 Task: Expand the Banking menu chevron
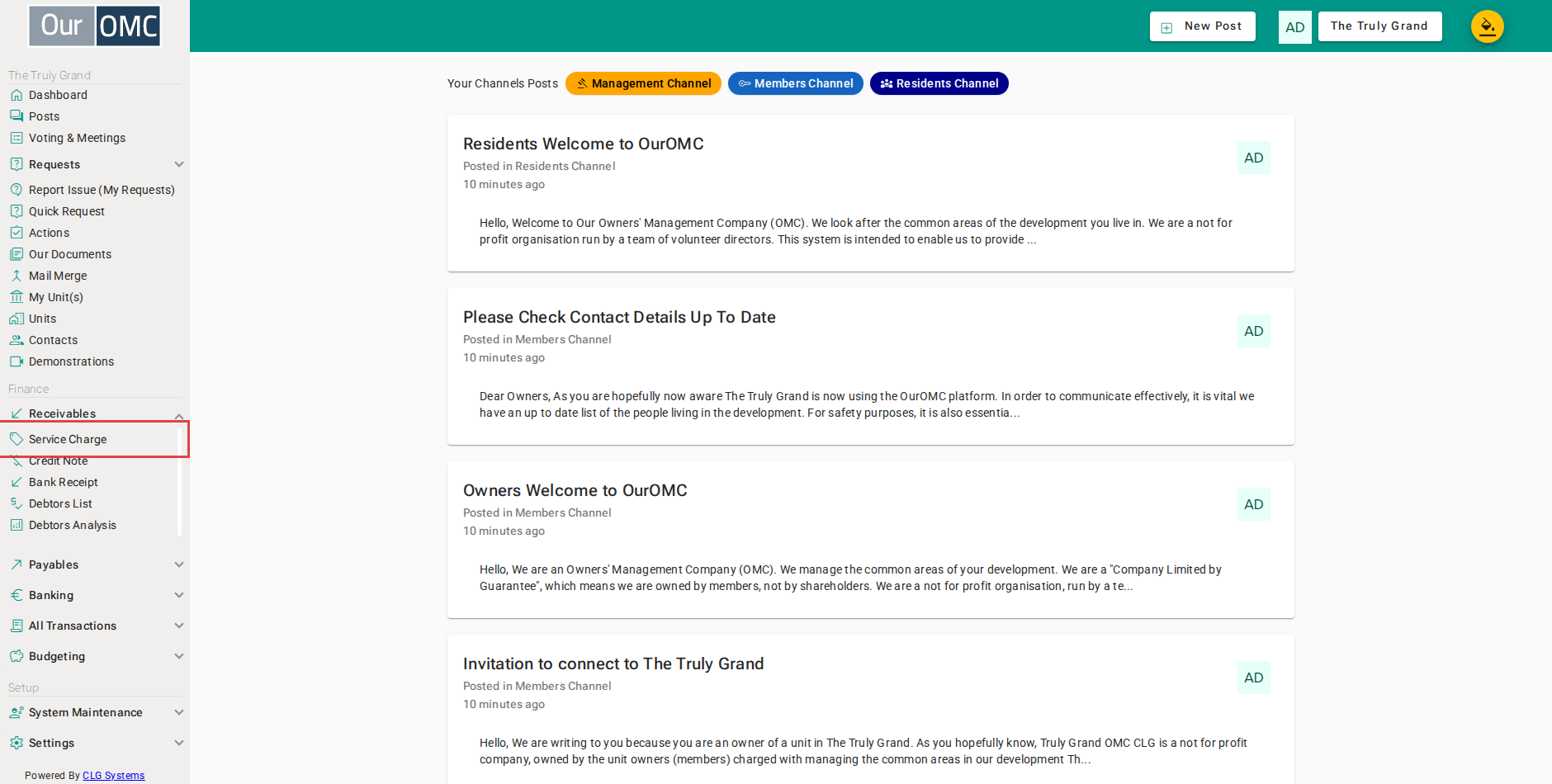[x=179, y=595]
